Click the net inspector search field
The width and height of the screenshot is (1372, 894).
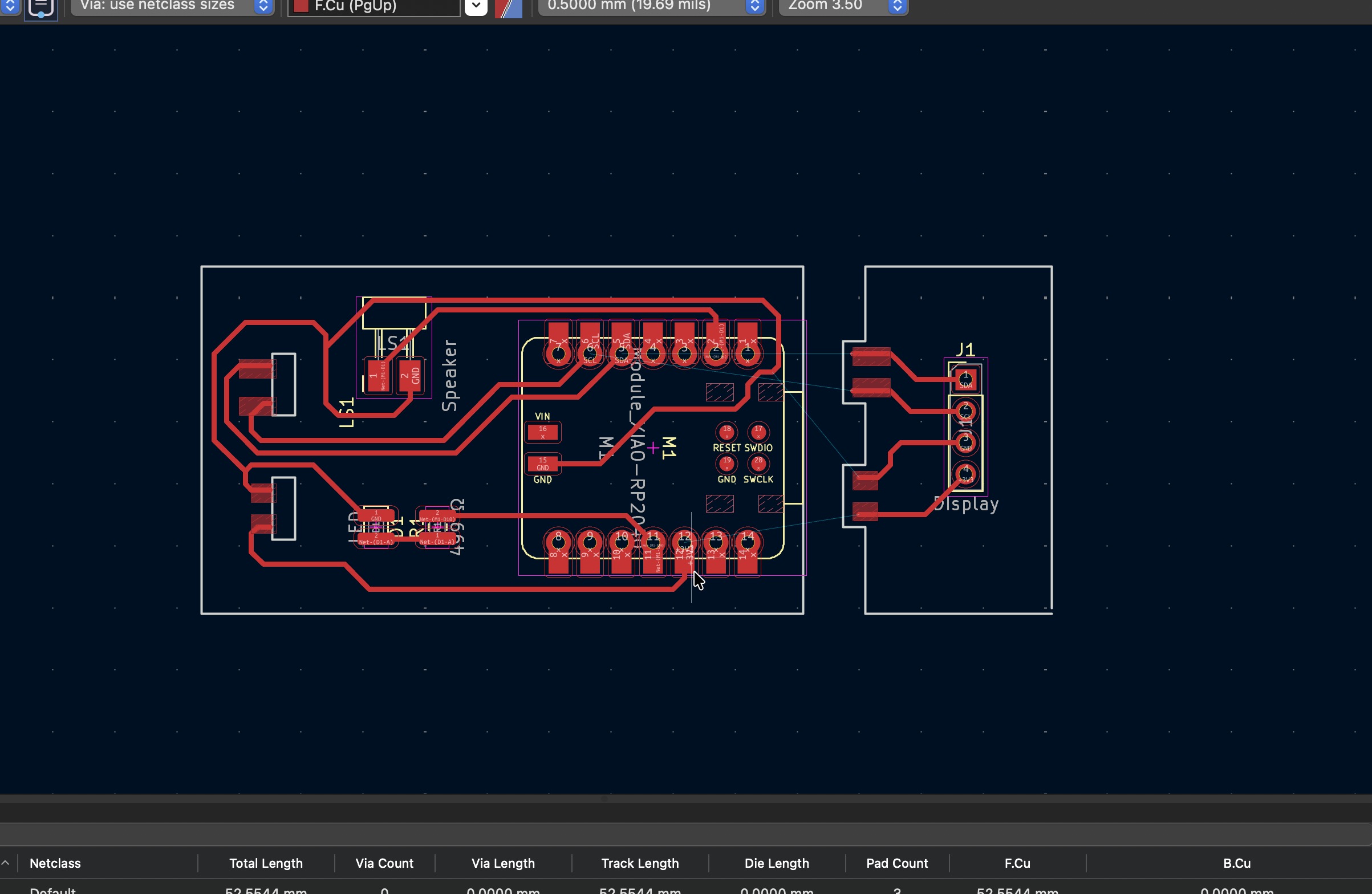coord(685,834)
